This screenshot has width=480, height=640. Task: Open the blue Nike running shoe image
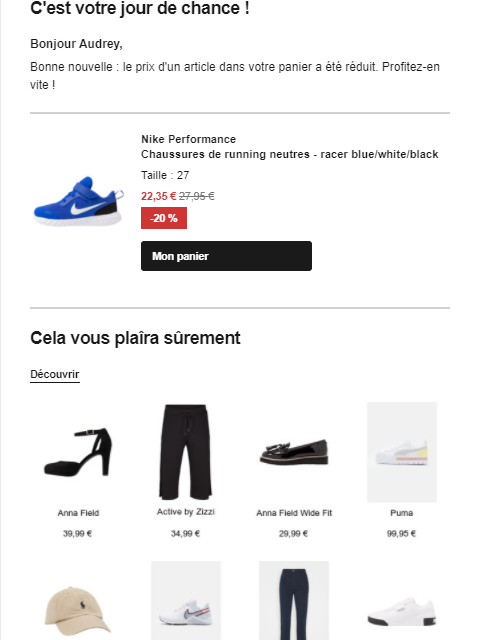pos(79,201)
